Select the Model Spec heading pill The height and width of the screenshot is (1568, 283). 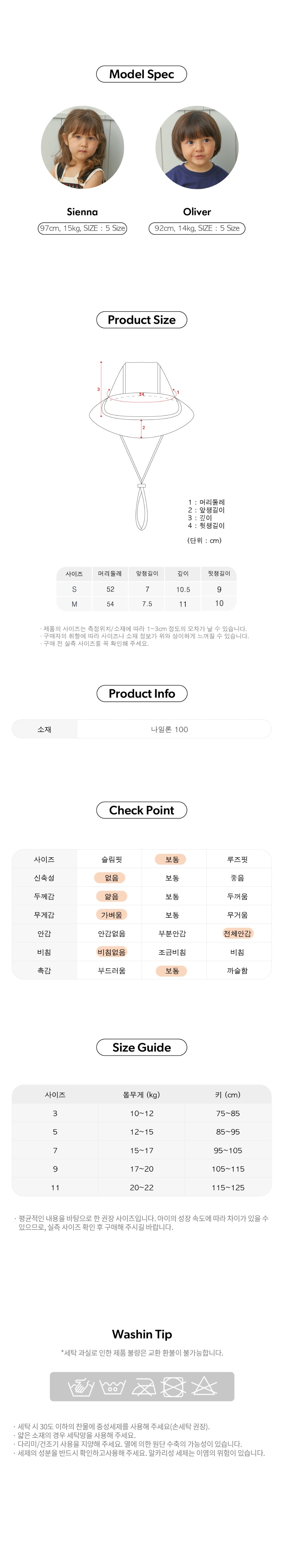point(141,74)
